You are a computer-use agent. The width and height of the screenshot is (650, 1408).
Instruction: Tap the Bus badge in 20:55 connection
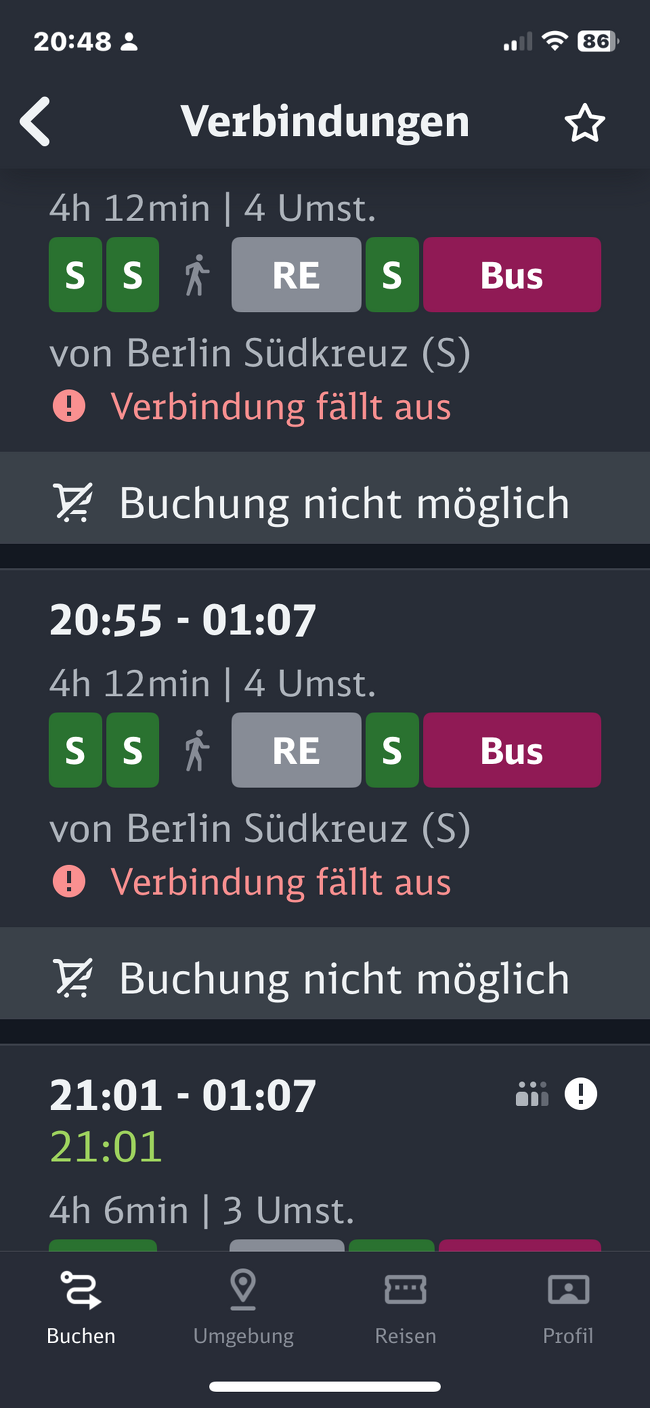tap(512, 750)
